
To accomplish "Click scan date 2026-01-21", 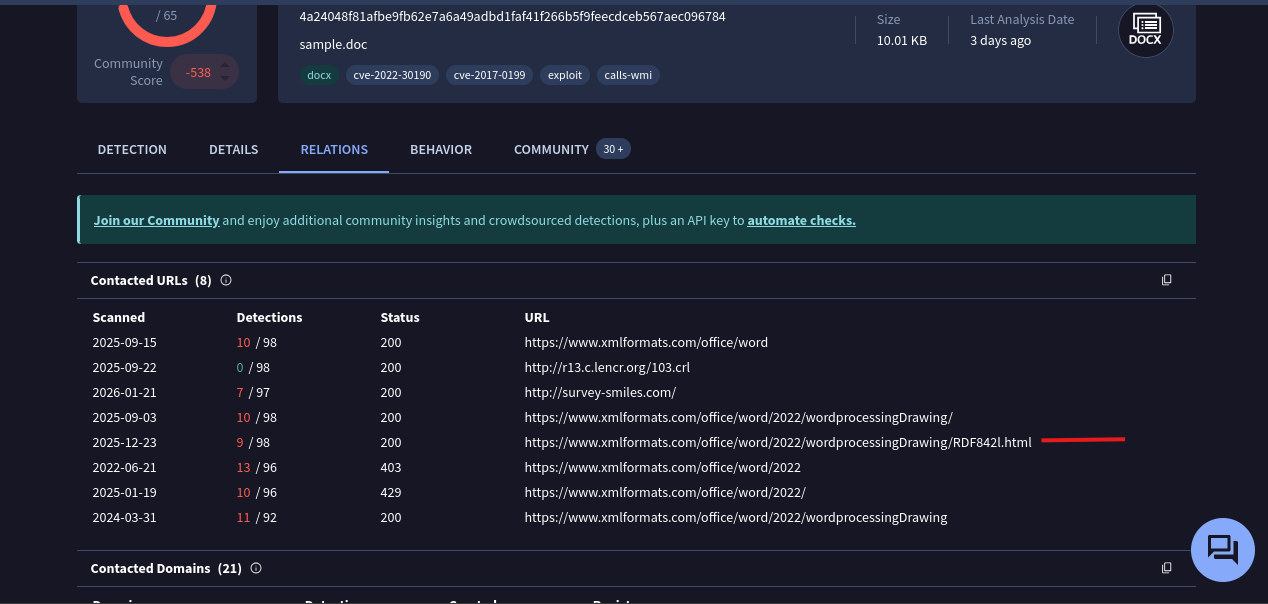I will [x=125, y=392].
